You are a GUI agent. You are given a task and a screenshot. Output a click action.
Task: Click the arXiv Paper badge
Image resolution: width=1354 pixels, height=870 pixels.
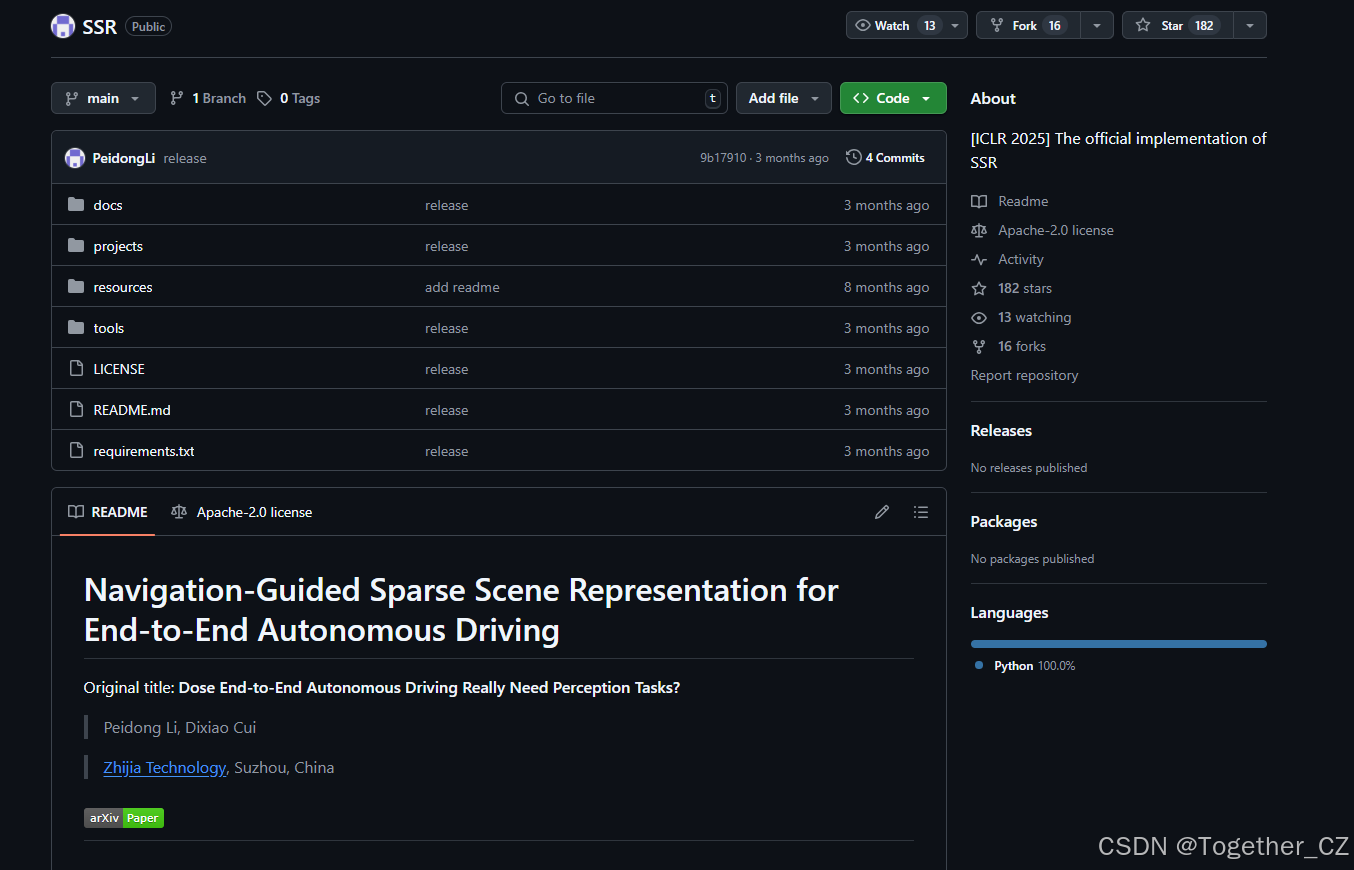(124, 818)
